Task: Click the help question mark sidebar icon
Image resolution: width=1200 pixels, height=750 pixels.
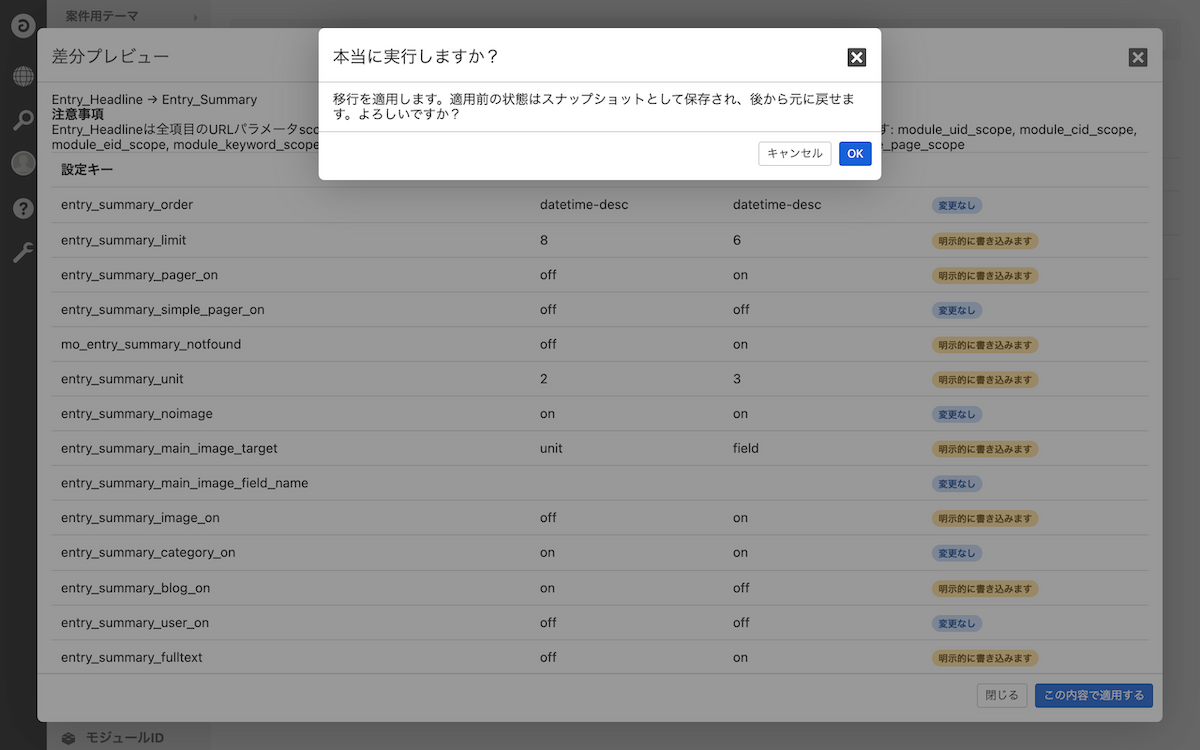Action: pyautogui.click(x=23, y=208)
